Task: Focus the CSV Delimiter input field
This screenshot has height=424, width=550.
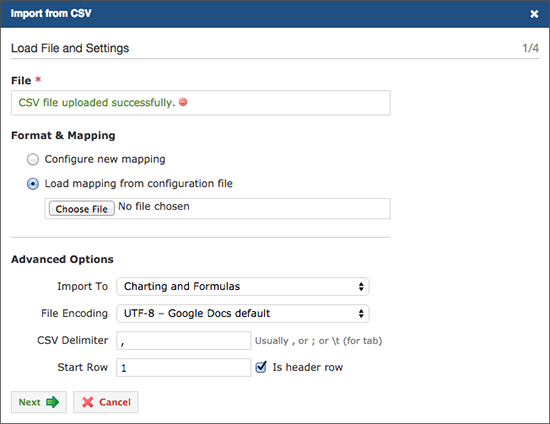Action: 184,341
